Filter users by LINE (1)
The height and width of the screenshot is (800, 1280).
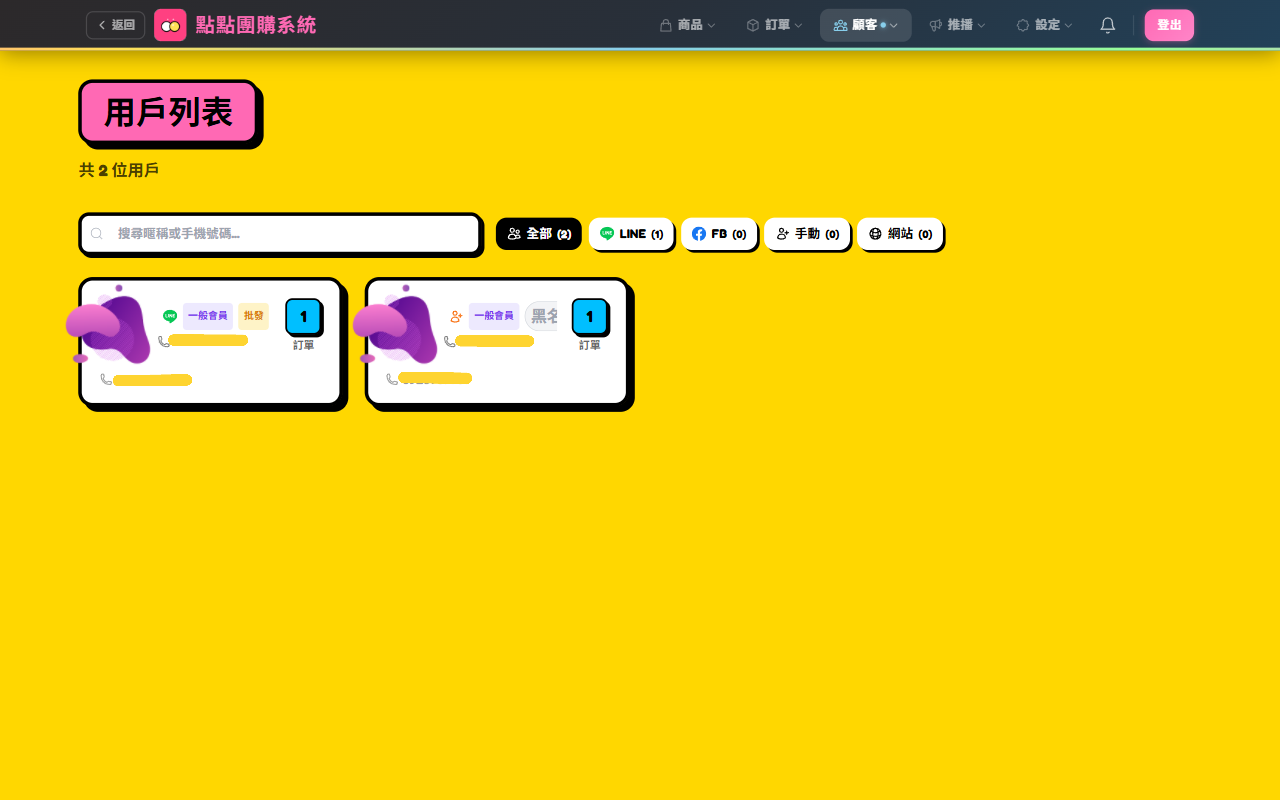[631, 234]
